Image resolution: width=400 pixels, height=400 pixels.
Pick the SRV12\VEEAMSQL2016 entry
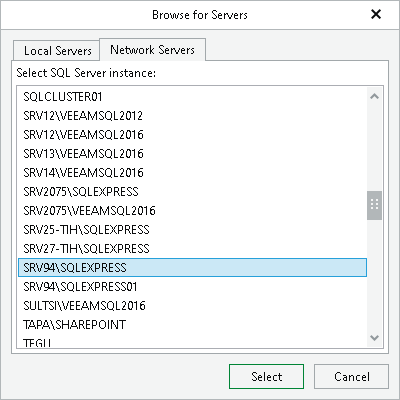(192, 135)
